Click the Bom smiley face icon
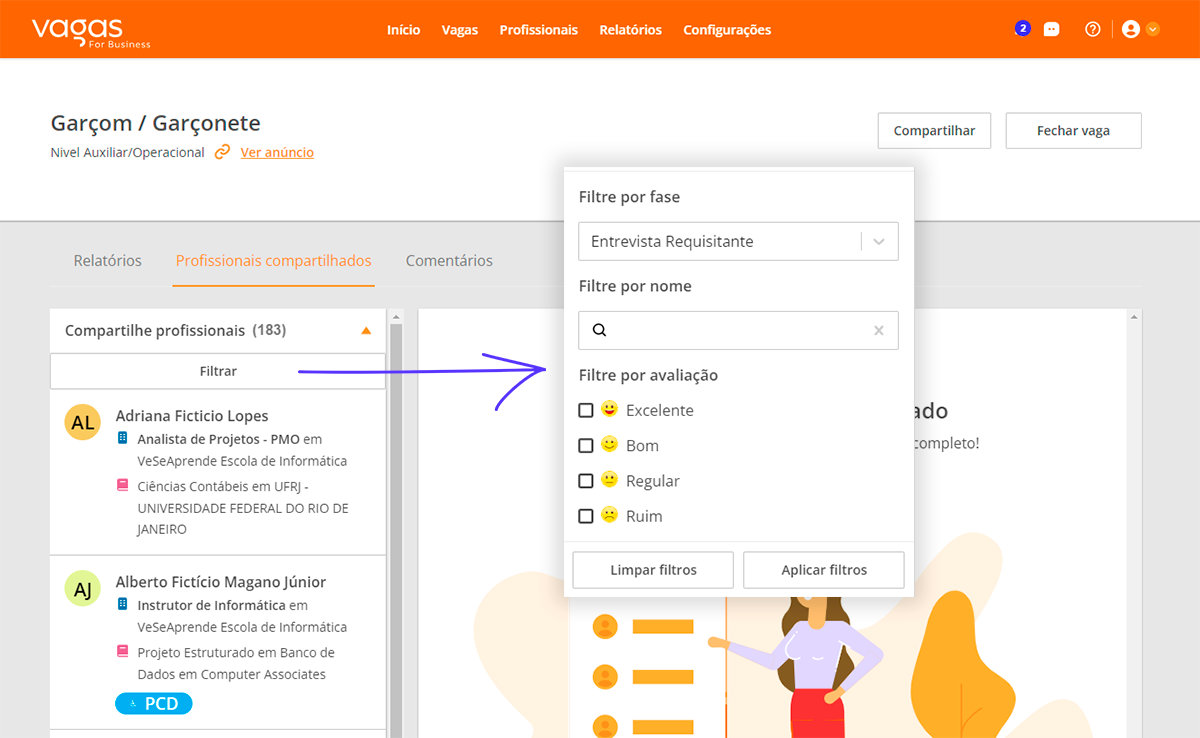The width and height of the screenshot is (1200, 738). [610, 445]
